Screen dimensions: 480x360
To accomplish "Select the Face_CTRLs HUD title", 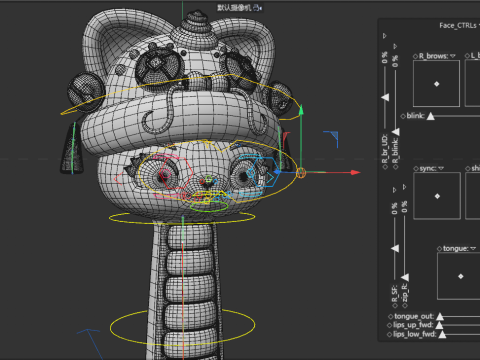I will (458, 26).
